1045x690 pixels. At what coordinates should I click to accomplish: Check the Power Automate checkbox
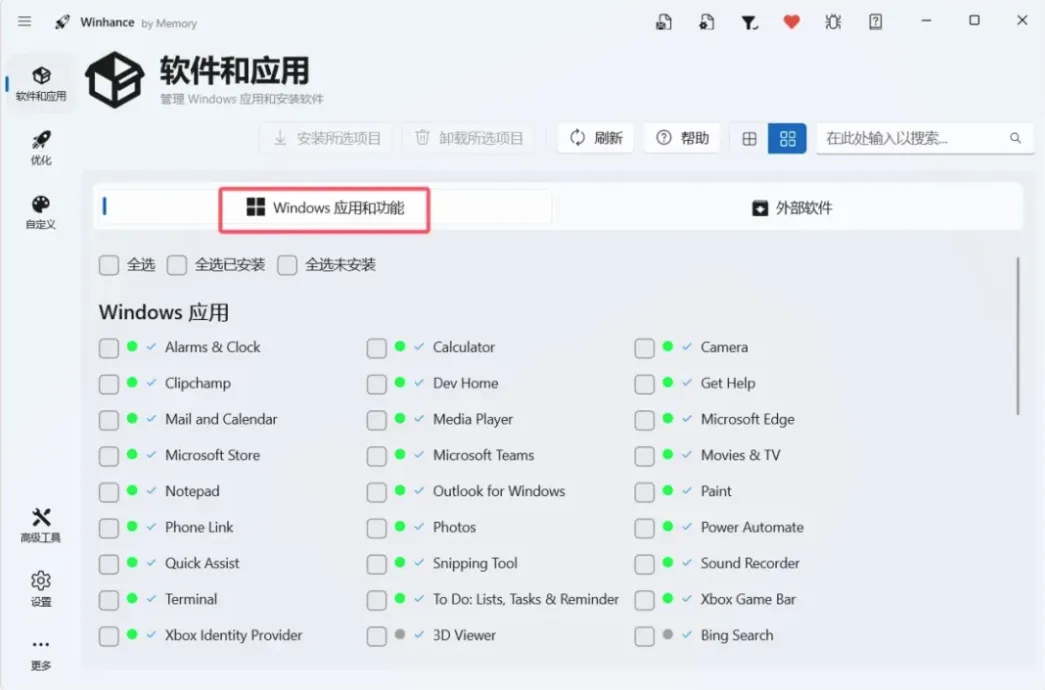point(644,528)
